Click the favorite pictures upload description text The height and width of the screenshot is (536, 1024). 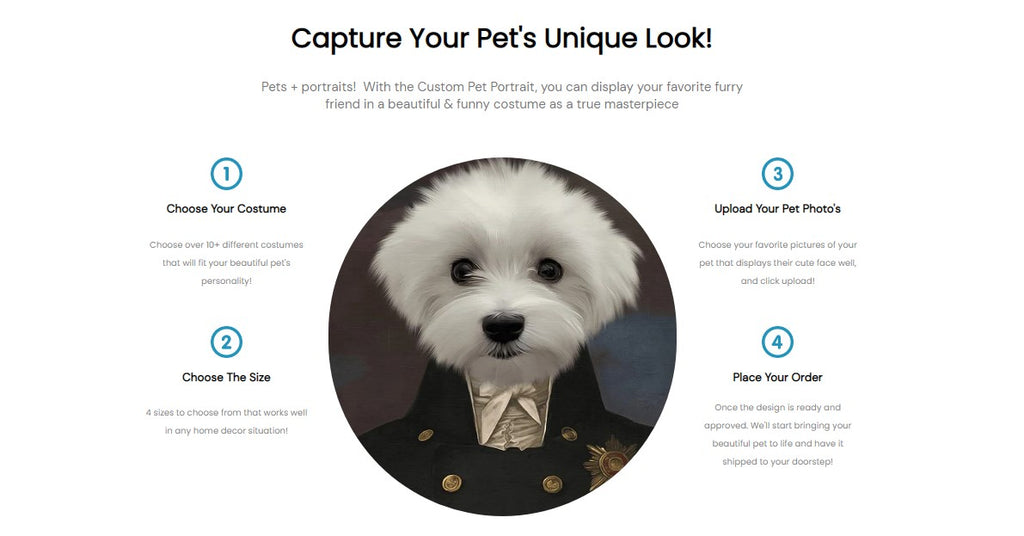click(777, 263)
